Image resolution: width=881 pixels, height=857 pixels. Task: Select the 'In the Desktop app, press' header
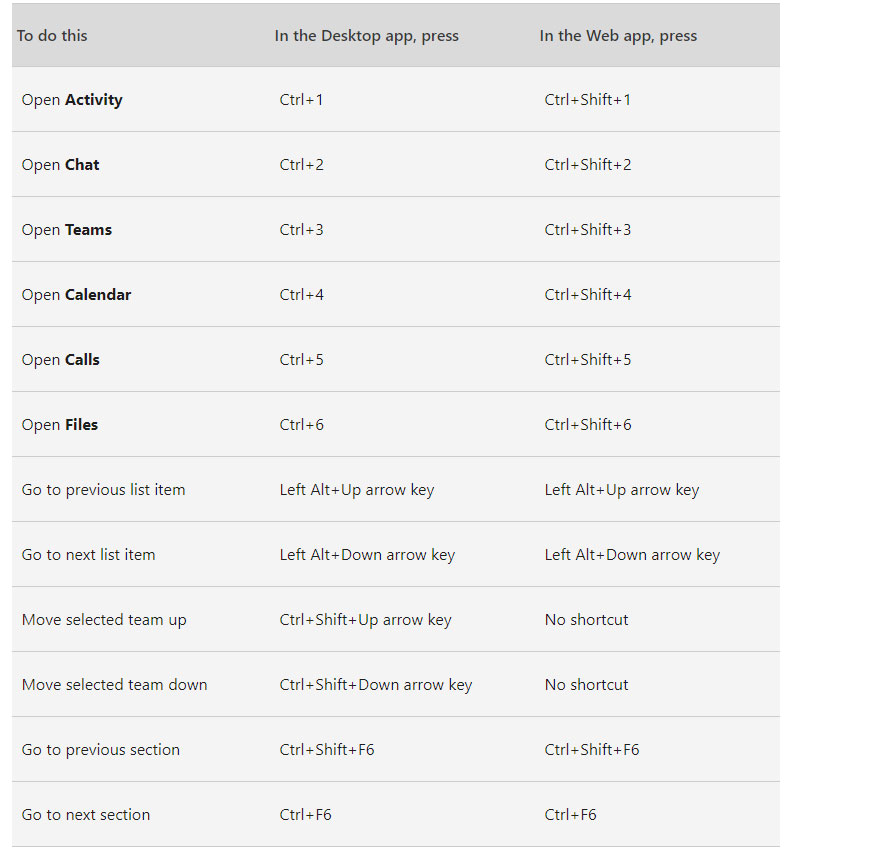pyautogui.click(x=366, y=35)
